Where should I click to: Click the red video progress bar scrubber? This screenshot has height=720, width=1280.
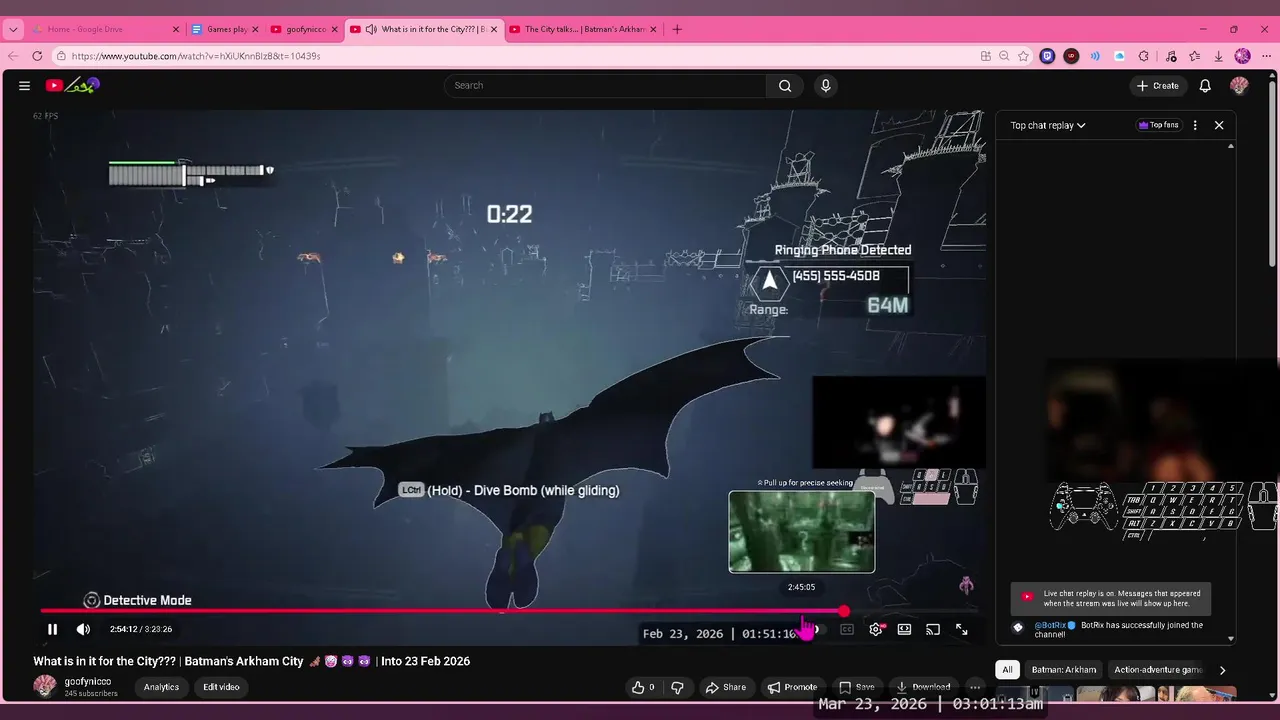844,611
